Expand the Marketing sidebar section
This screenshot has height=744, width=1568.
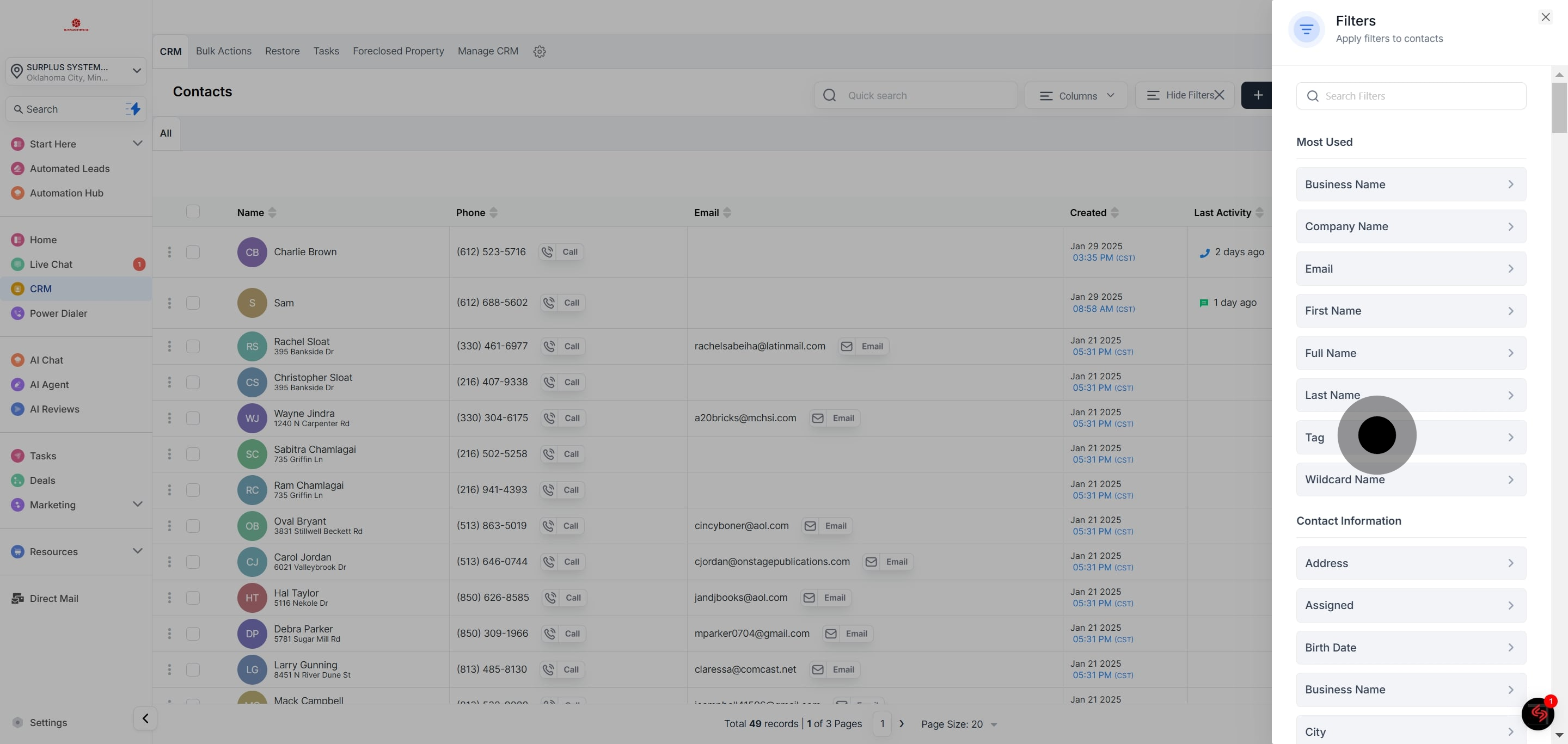tap(138, 505)
